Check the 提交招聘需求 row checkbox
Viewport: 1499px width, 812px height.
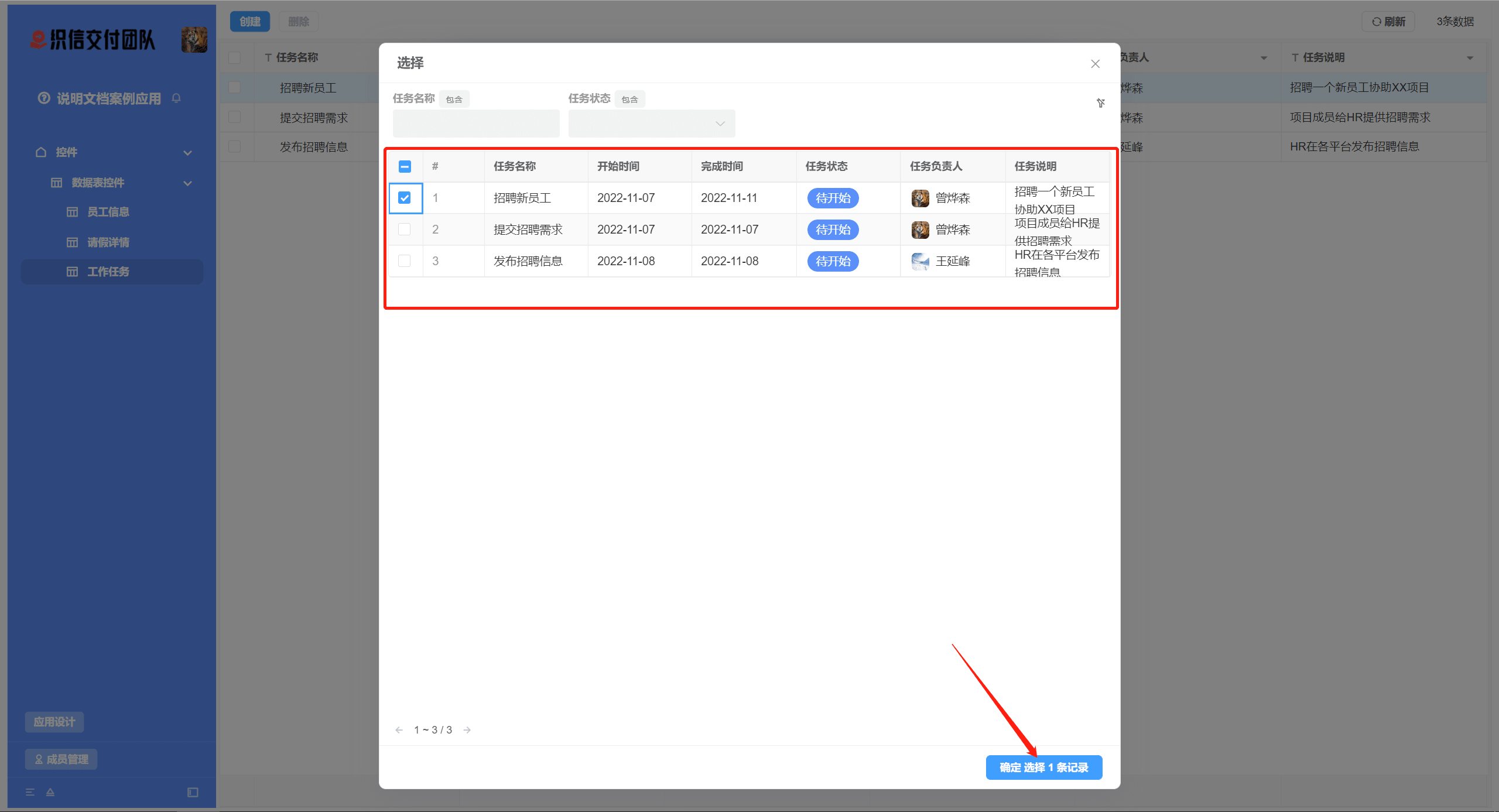pyautogui.click(x=405, y=229)
